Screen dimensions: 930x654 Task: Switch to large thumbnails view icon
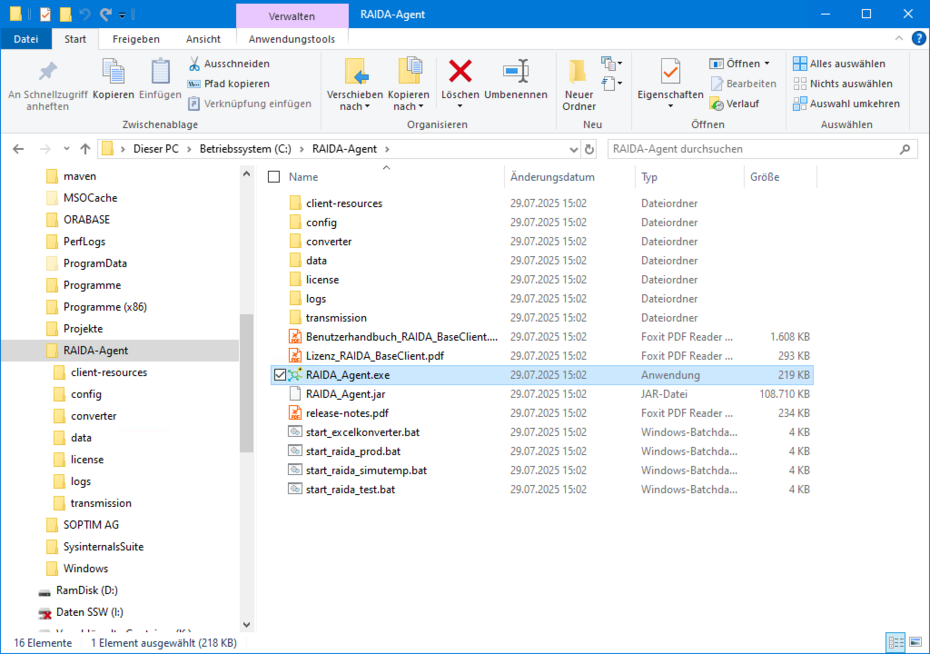(x=916, y=642)
